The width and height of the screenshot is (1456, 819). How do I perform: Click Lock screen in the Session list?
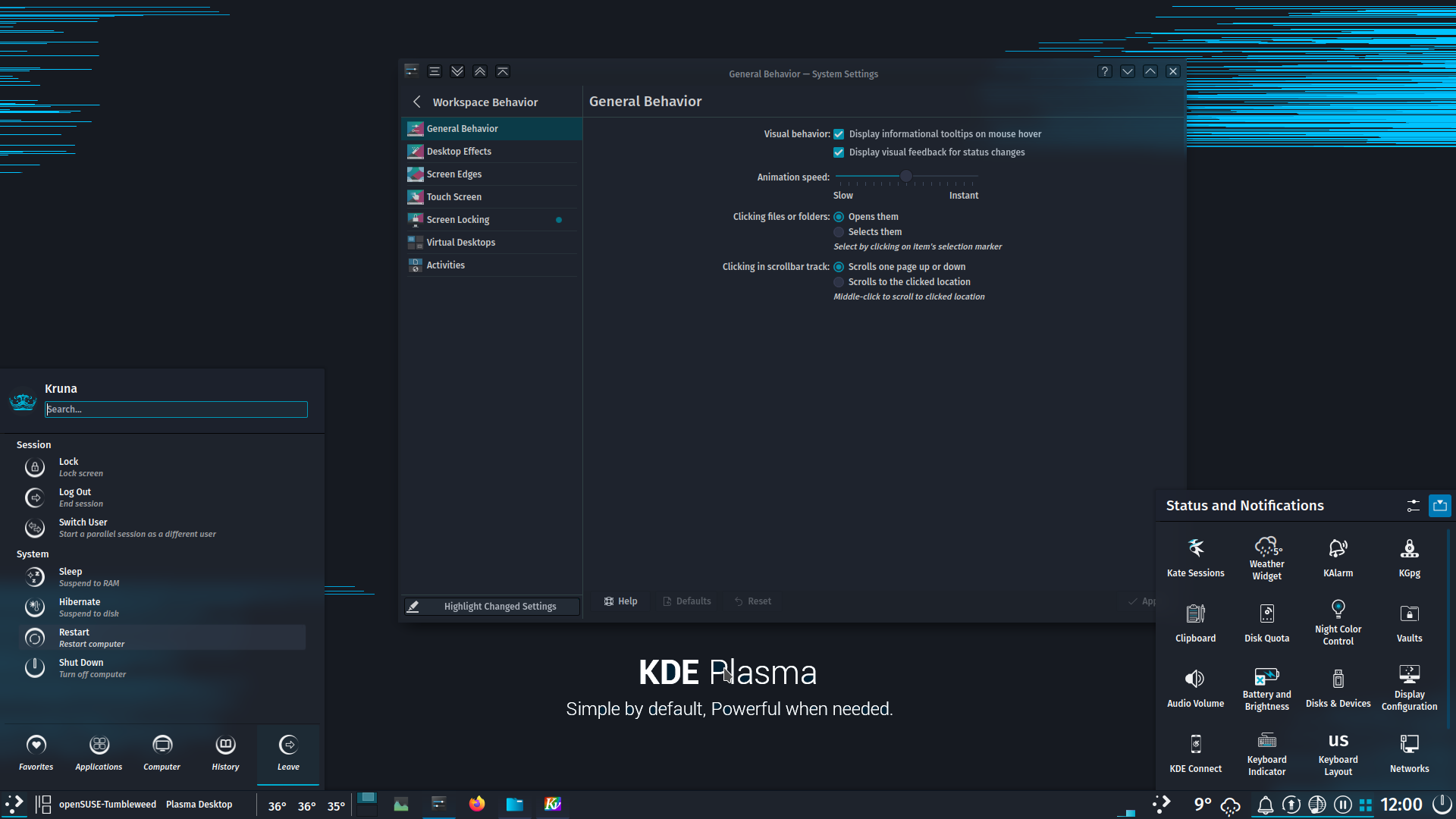[162, 467]
